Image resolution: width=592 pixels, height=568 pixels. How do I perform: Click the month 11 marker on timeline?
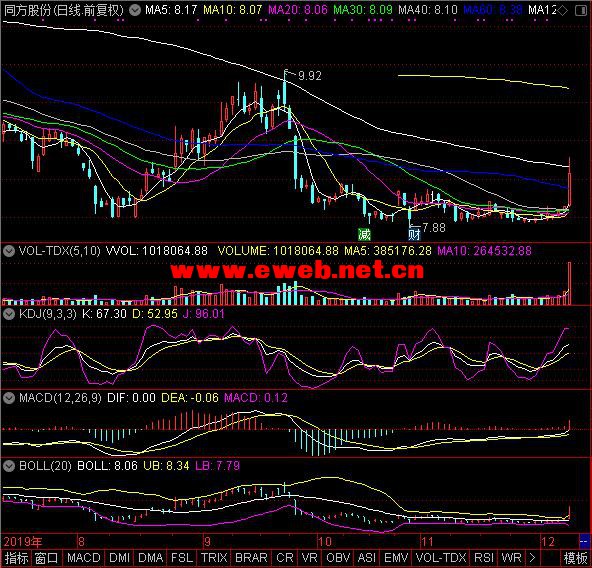(x=427, y=542)
